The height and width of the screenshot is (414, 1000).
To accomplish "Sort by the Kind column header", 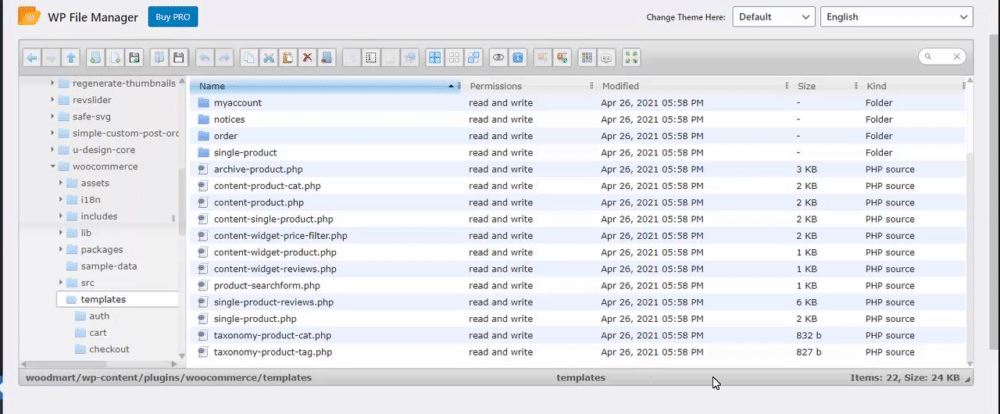I will [912, 86].
